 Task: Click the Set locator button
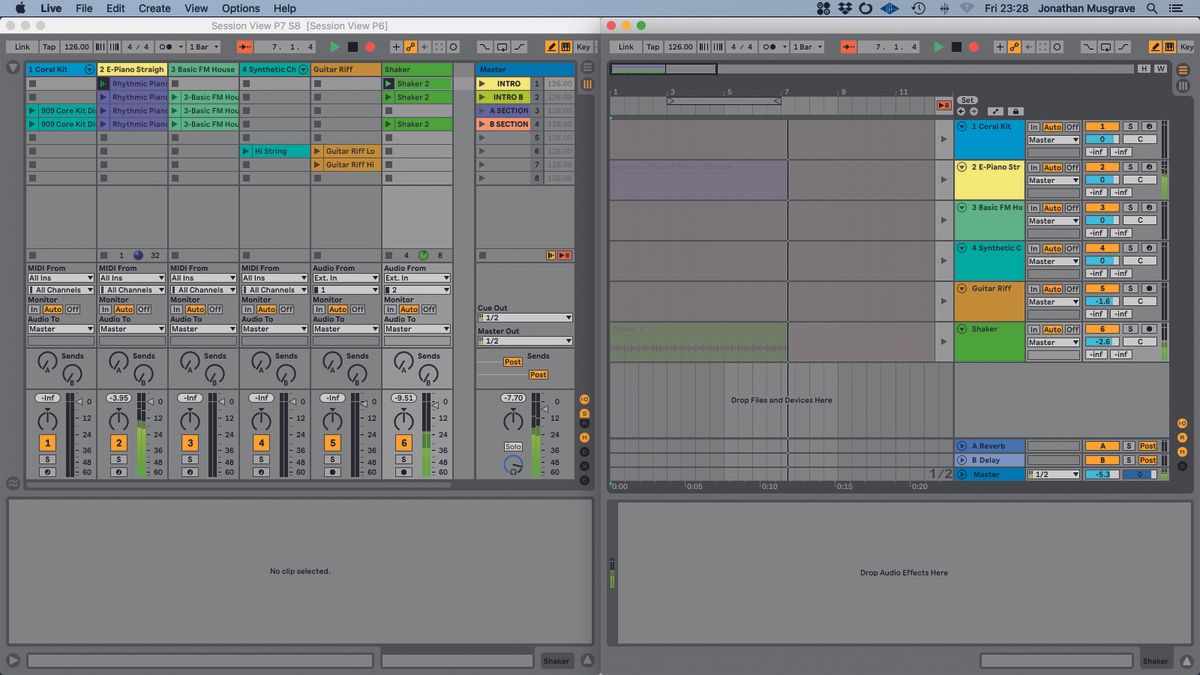pyautogui.click(x=967, y=100)
